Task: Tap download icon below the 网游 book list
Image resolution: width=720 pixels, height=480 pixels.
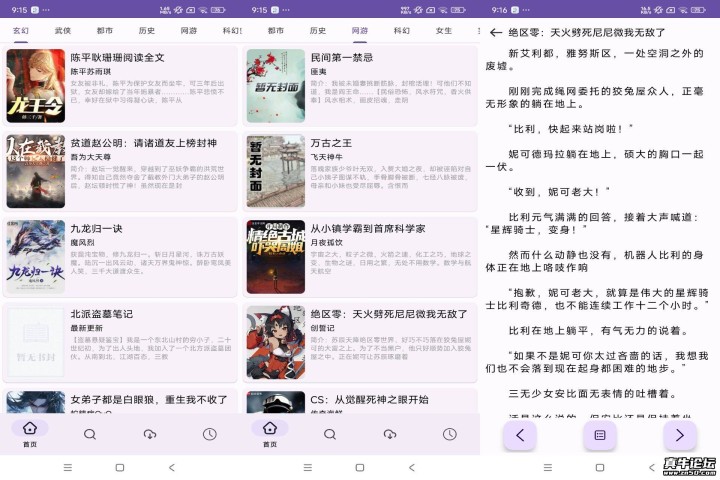Action: (390, 434)
